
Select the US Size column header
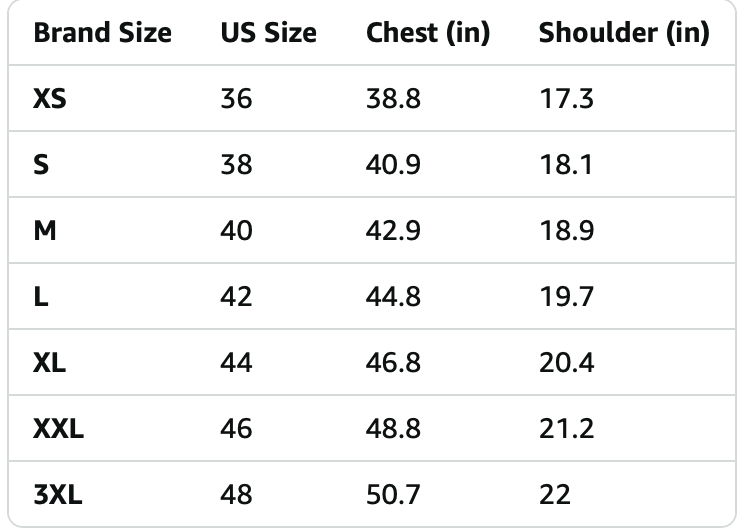269,33
